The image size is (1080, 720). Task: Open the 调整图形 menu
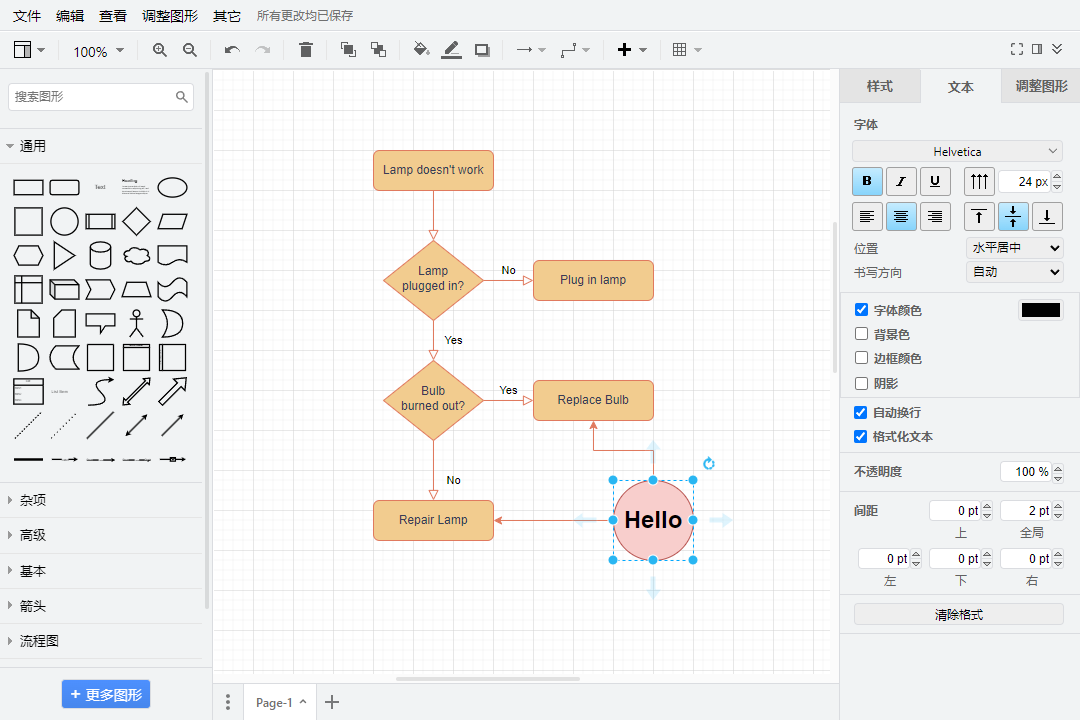170,16
